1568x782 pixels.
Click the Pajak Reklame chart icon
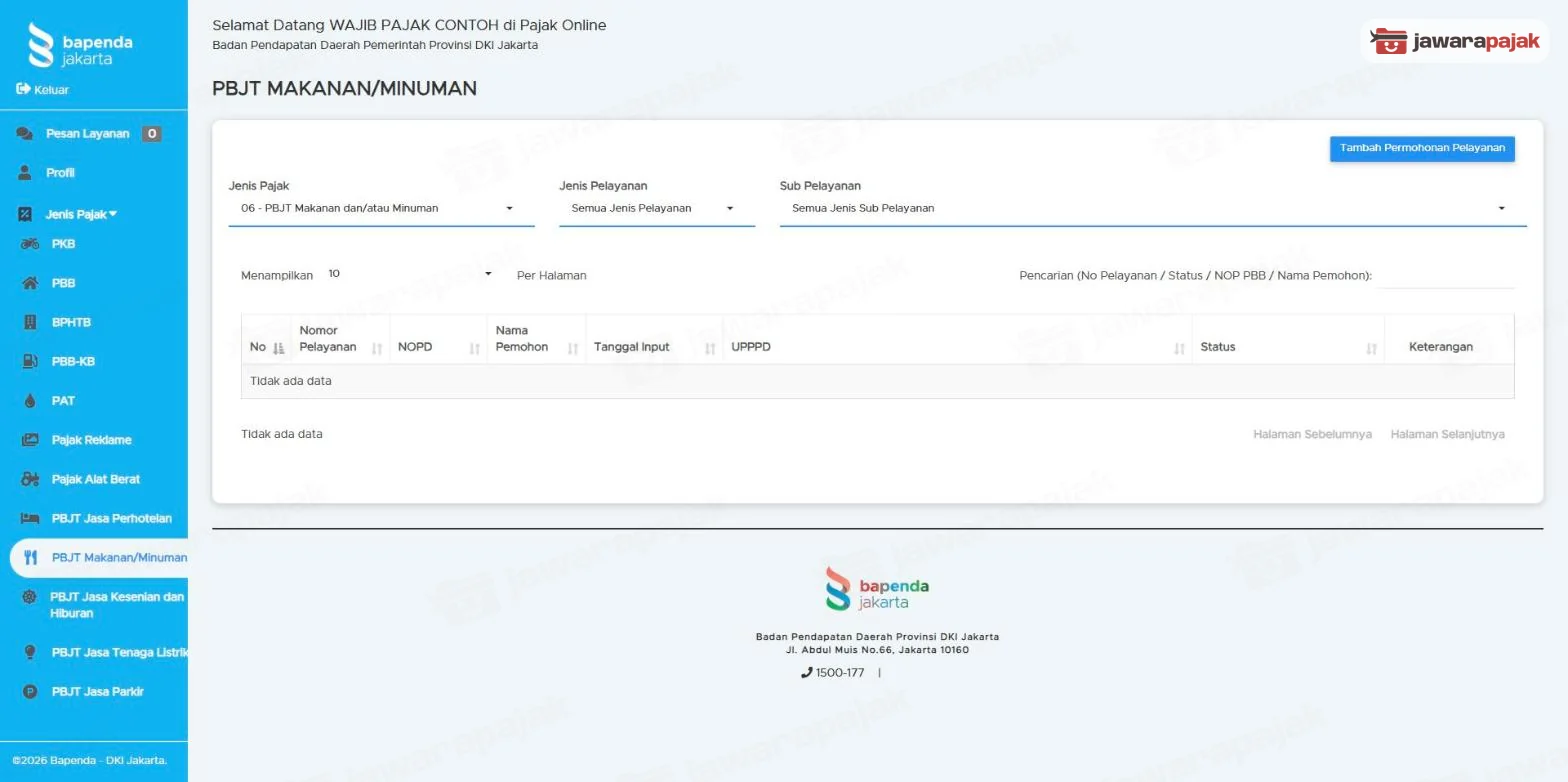coord(30,440)
